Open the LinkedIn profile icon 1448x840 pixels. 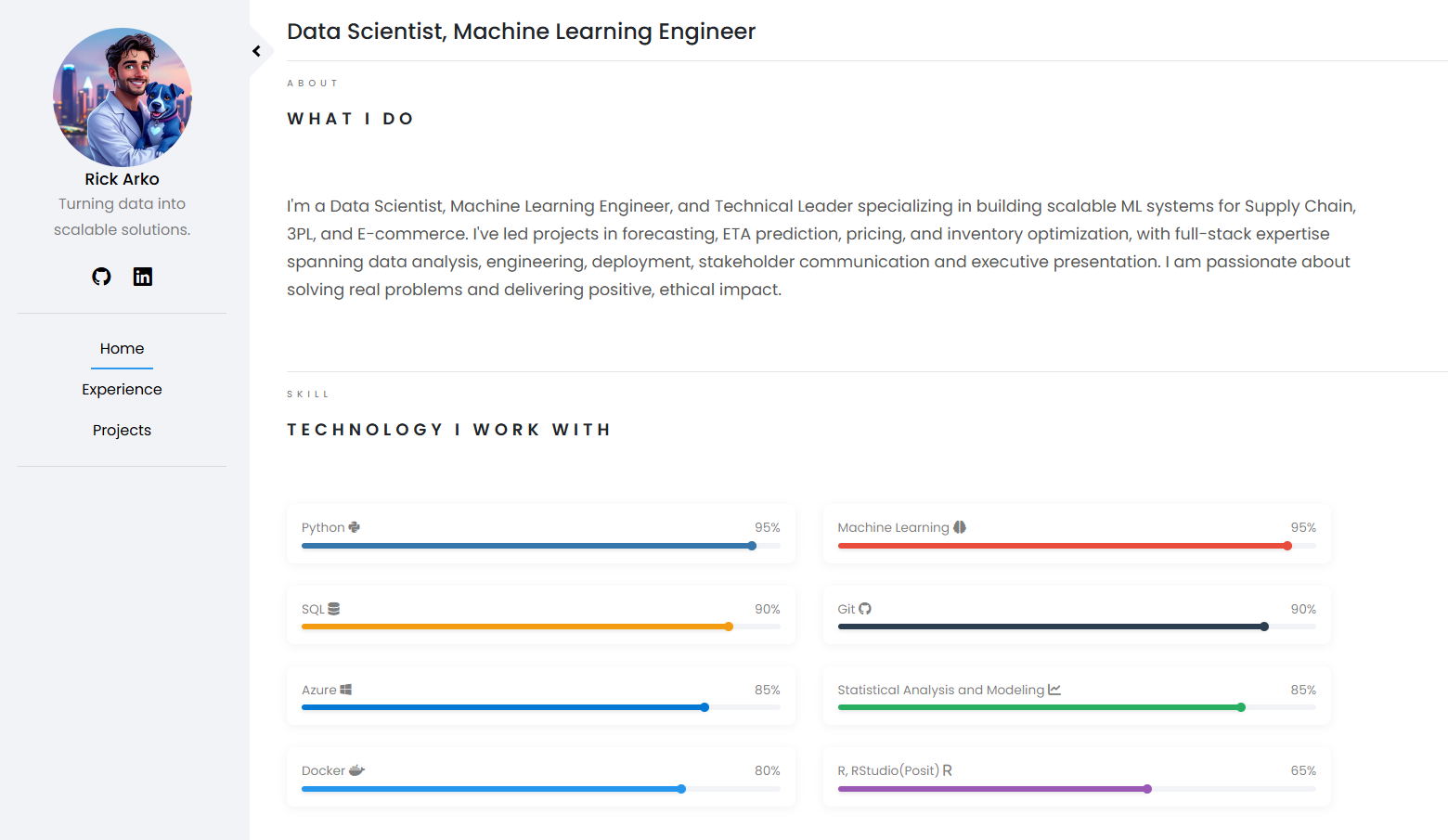tap(142, 277)
